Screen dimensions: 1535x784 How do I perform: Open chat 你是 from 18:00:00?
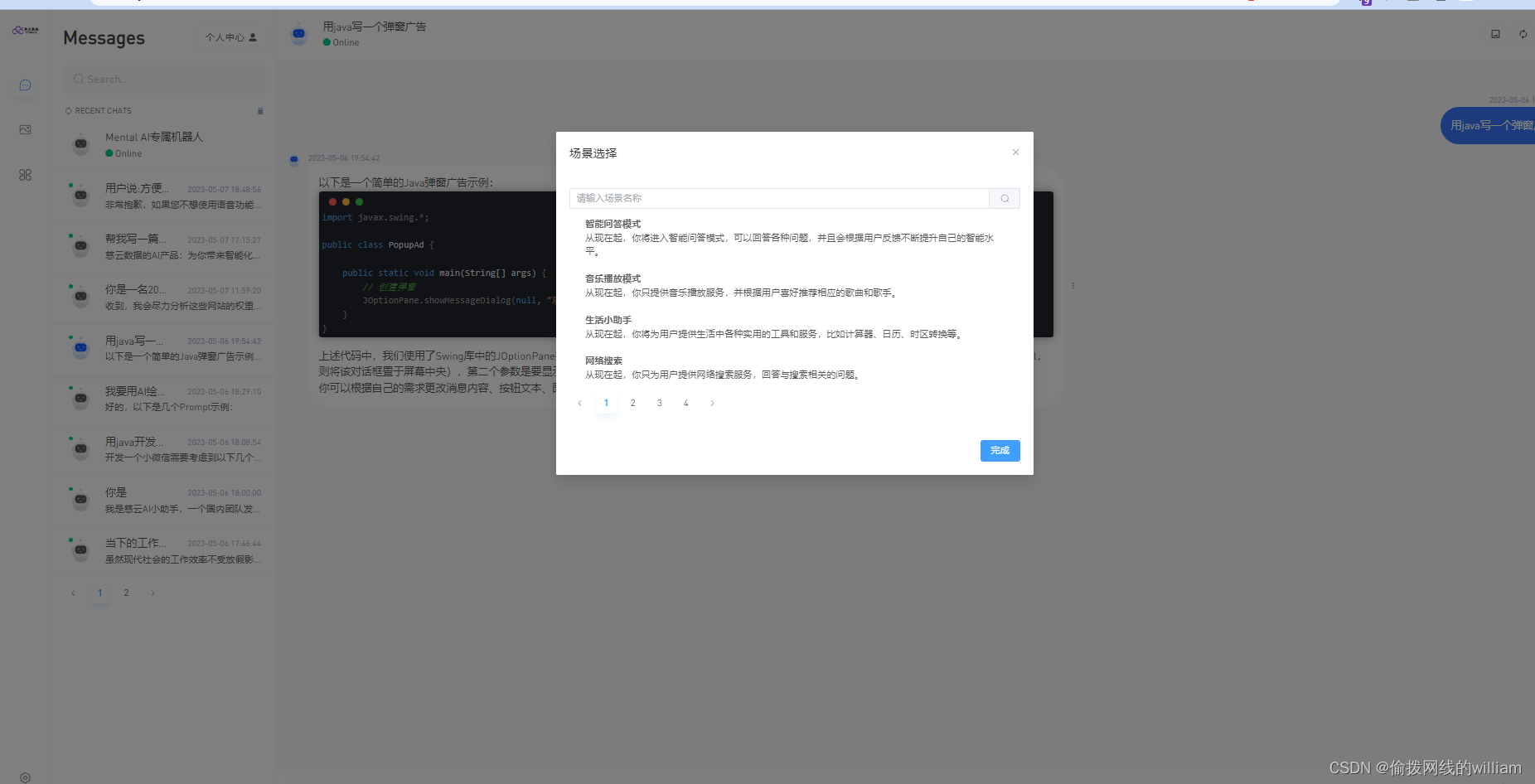[165, 499]
